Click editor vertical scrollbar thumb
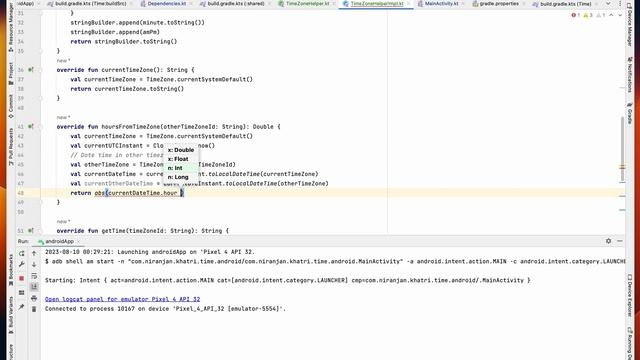 click(x=622, y=149)
